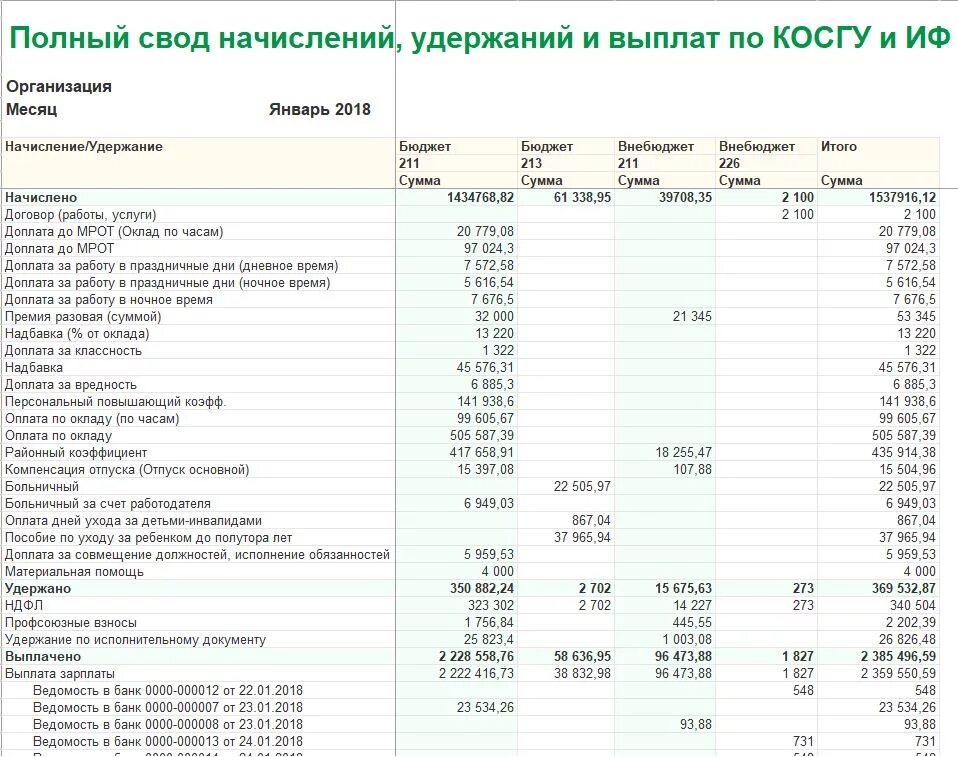The height and width of the screenshot is (757, 958).
Task: Click the Организация label
Action: [x=60, y=85]
